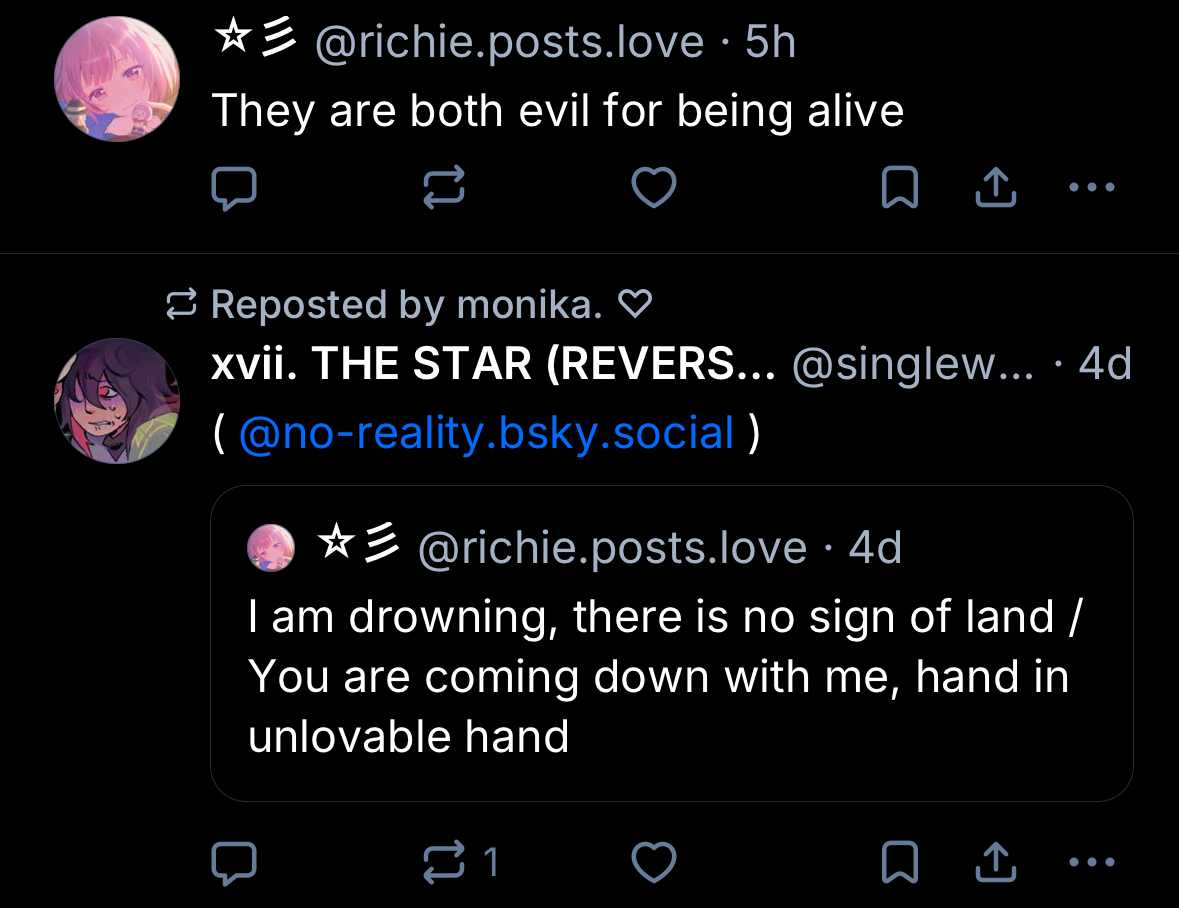
Task: Like the "They are both evil" post
Action: pos(655,188)
